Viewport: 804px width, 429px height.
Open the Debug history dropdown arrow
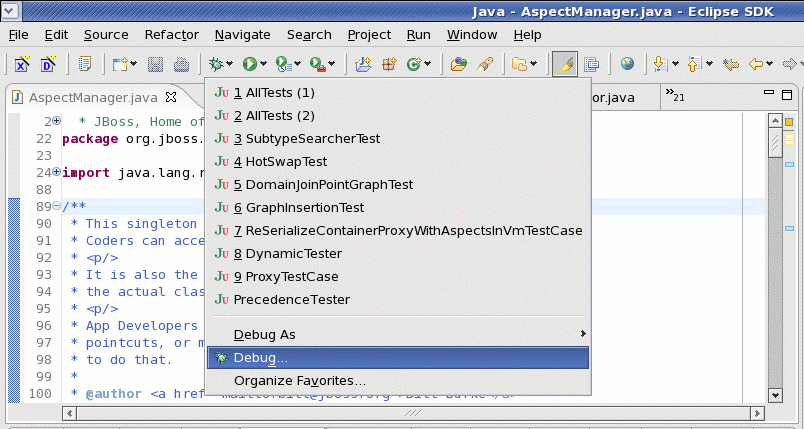click(x=229, y=64)
